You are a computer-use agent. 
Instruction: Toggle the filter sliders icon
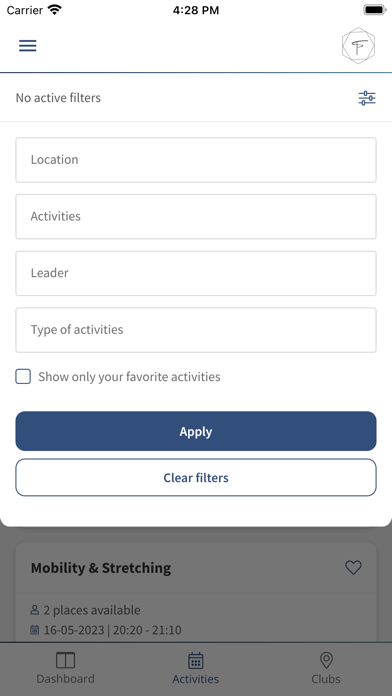(367, 98)
